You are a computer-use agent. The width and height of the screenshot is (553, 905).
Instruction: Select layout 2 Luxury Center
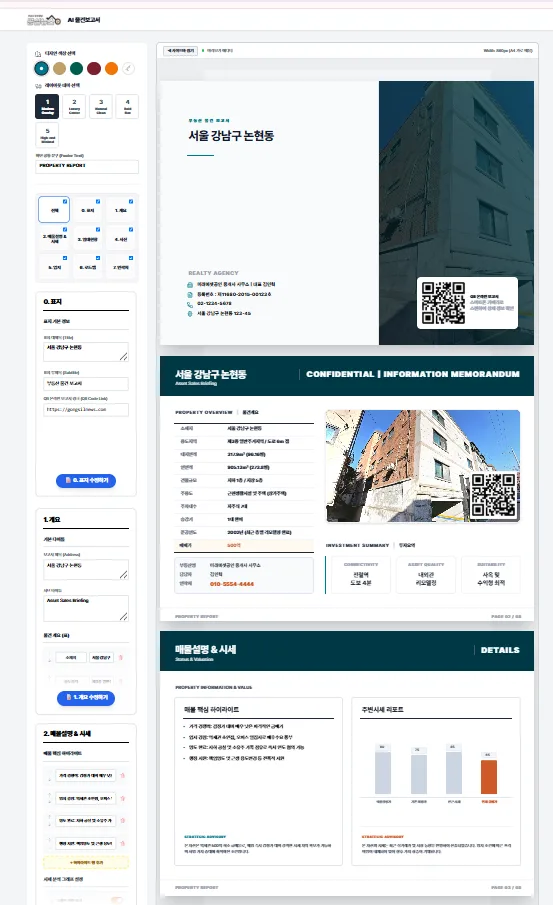[74, 106]
